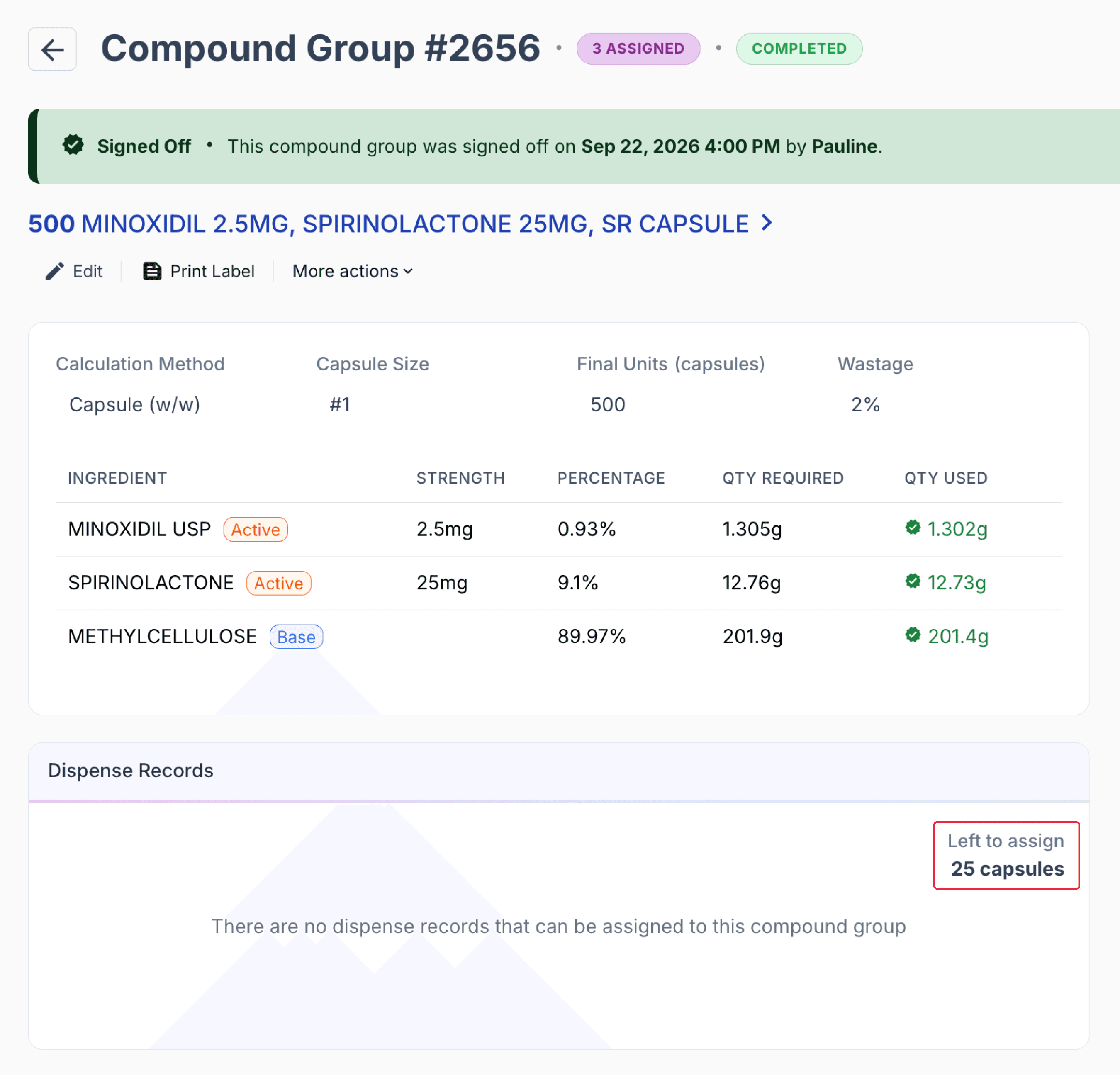Click chevron after SR CAPSULE title
Viewport: 1120px width, 1075px height.
pyautogui.click(x=767, y=223)
